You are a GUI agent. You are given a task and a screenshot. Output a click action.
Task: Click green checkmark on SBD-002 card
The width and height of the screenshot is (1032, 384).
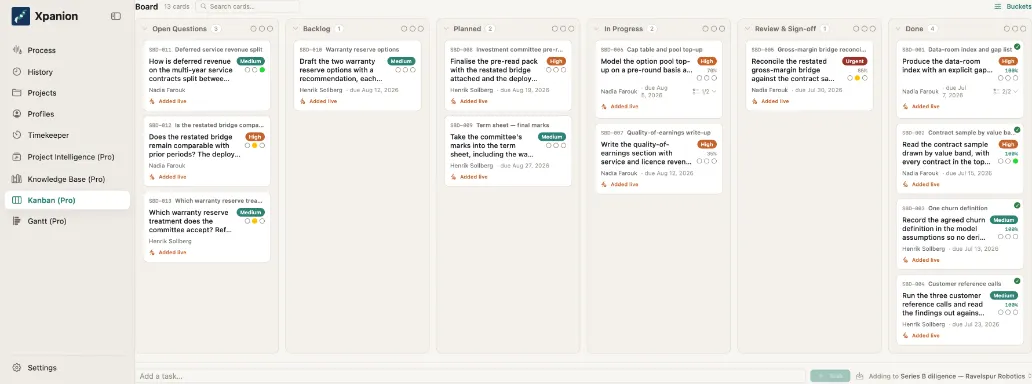coord(1018,130)
